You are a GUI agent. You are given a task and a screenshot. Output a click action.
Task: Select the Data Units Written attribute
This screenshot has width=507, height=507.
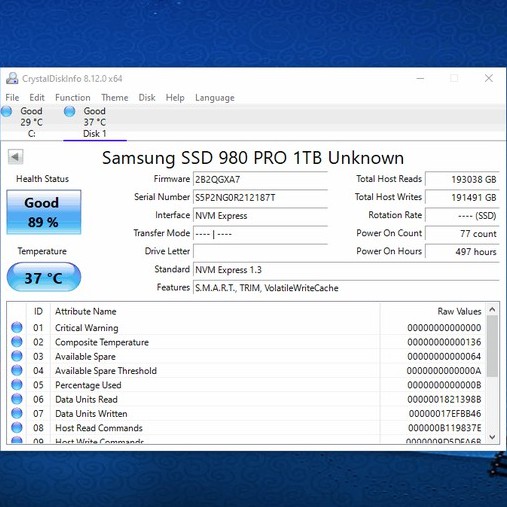click(246, 414)
